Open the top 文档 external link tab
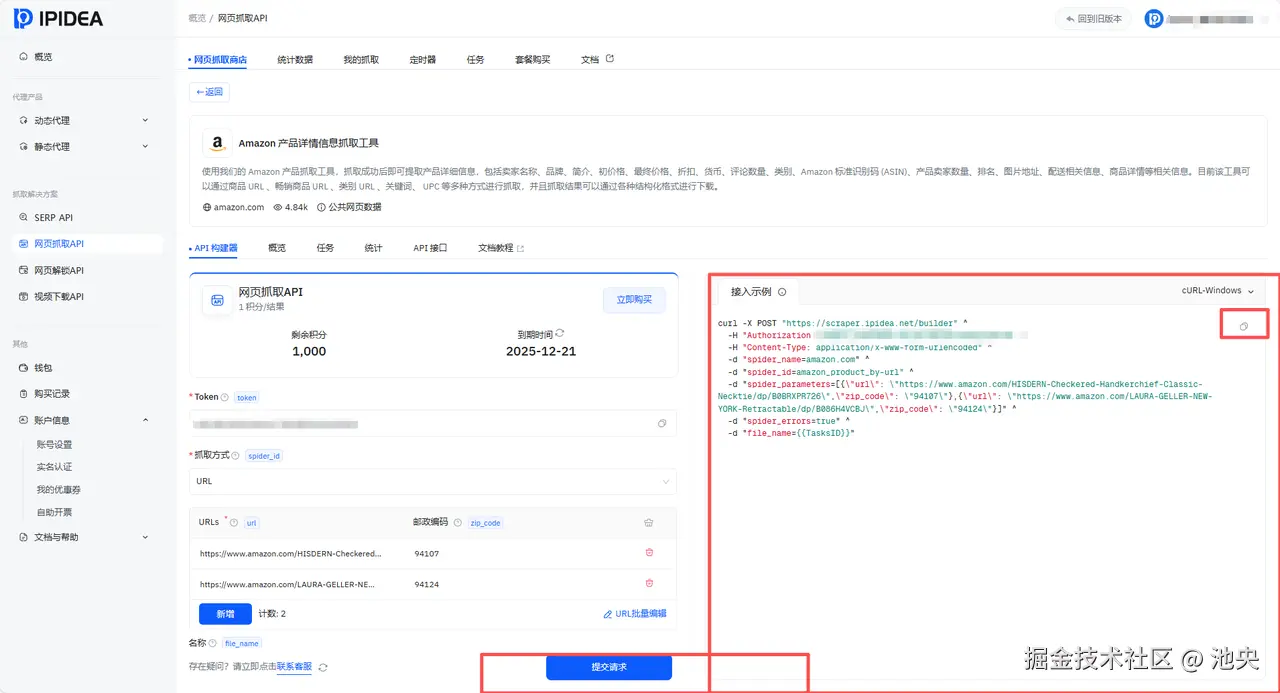The height and width of the screenshot is (693, 1280). [597, 59]
